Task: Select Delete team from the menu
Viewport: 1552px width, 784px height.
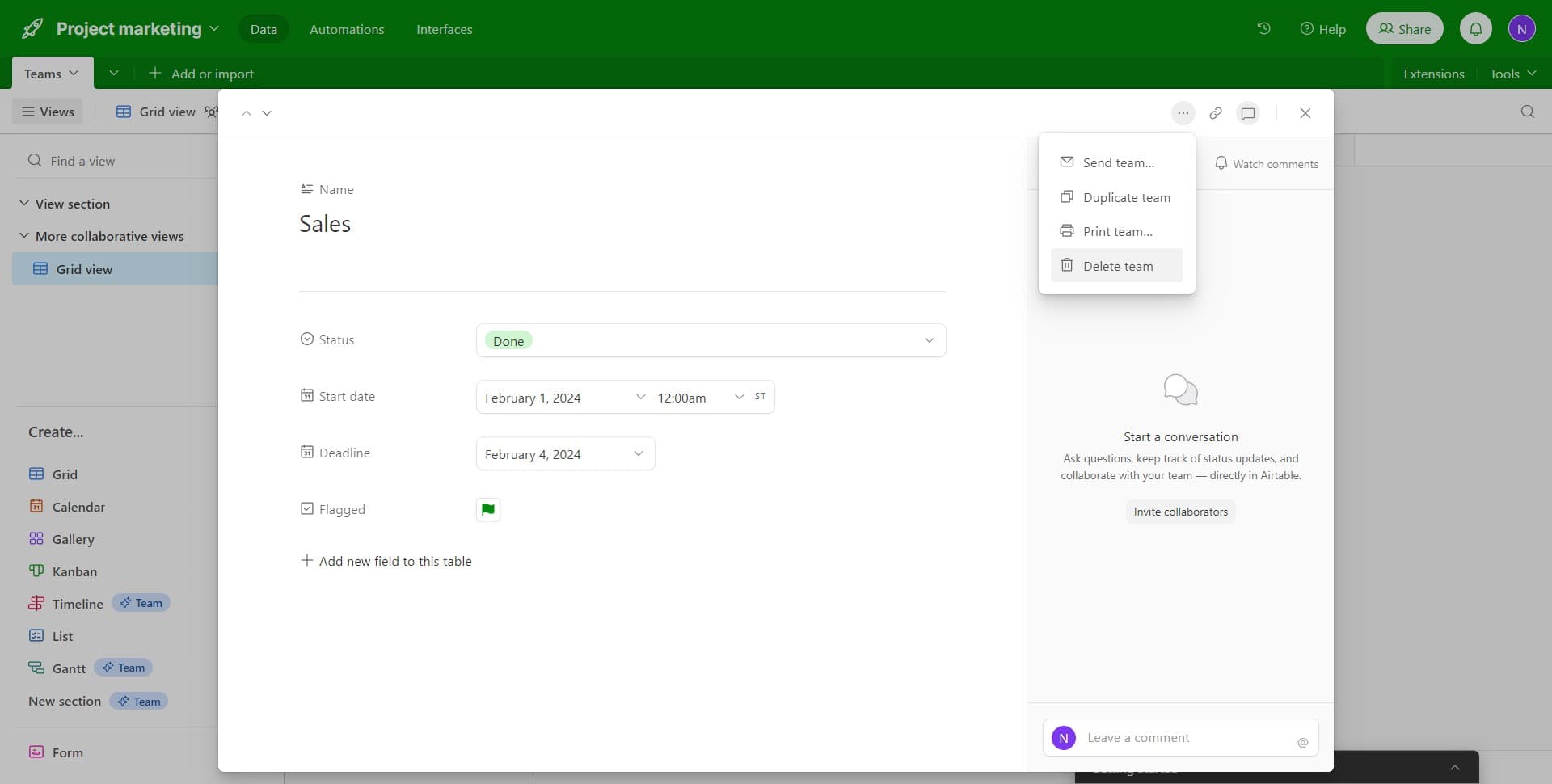Action: click(x=1117, y=266)
